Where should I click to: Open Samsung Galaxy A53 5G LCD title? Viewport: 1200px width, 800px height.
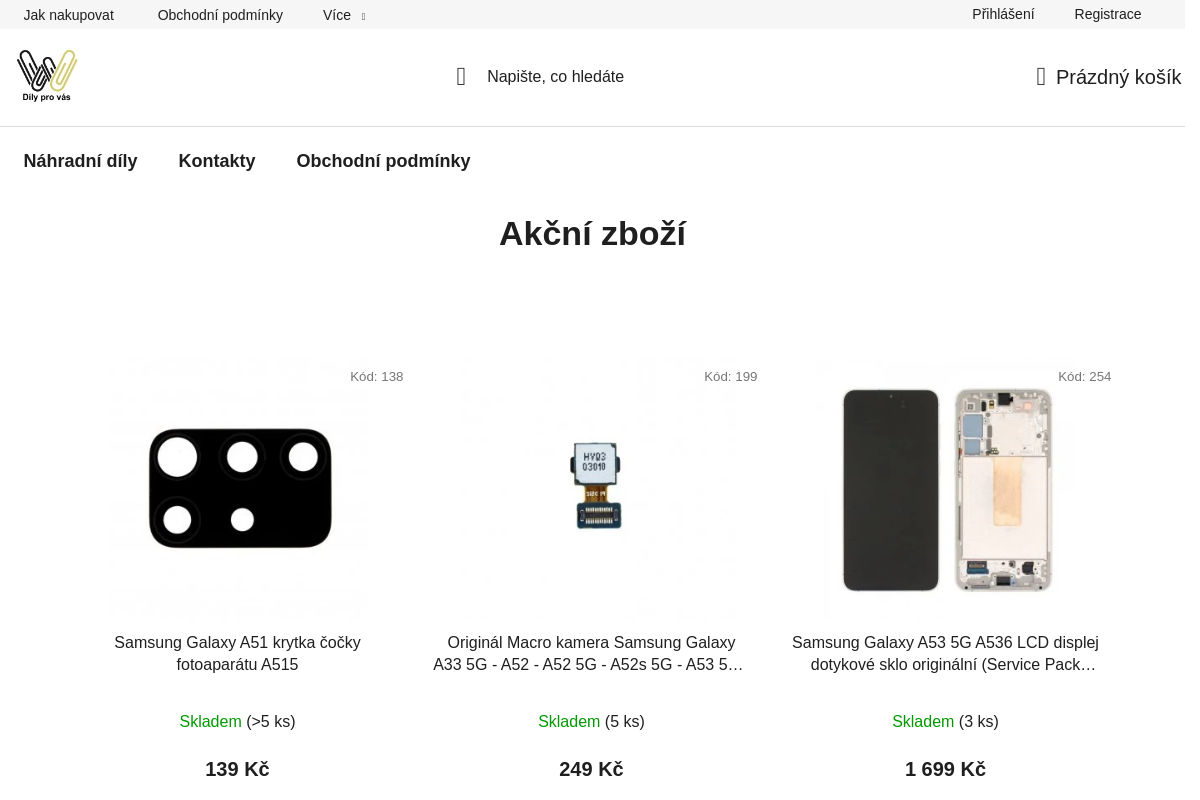pos(946,654)
